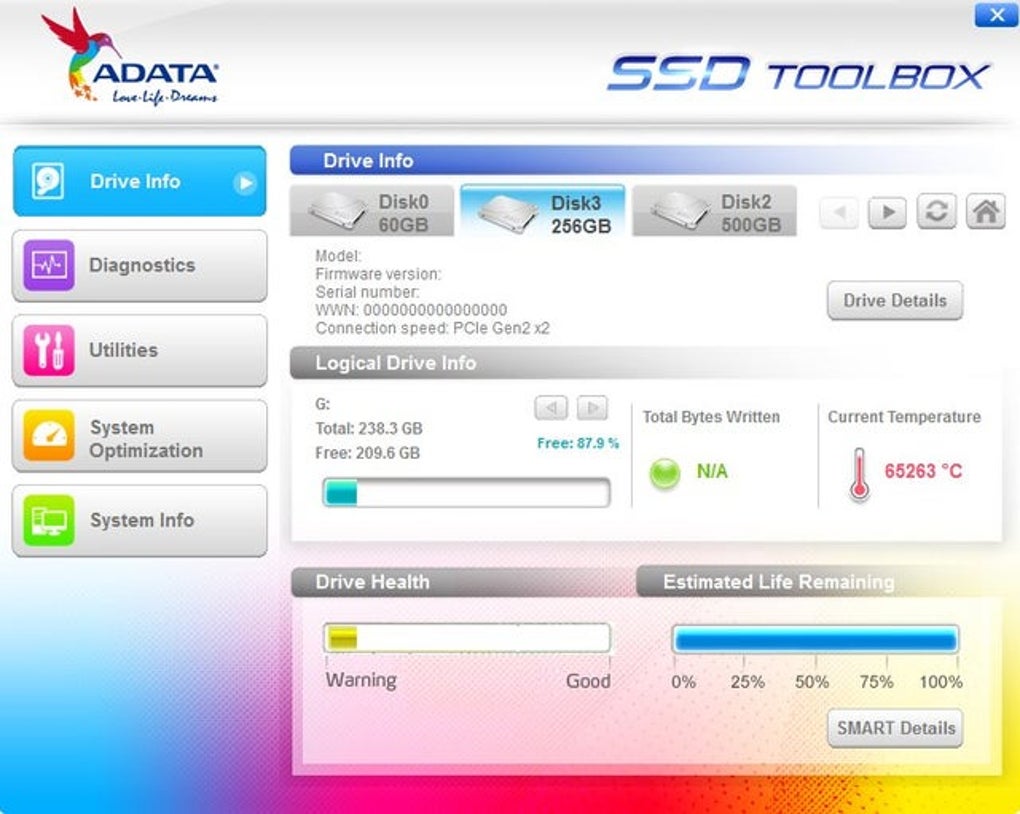The width and height of the screenshot is (1020, 814).
Task: Click the right arrow in Logical Drive Info
Action: [x=592, y=408]
